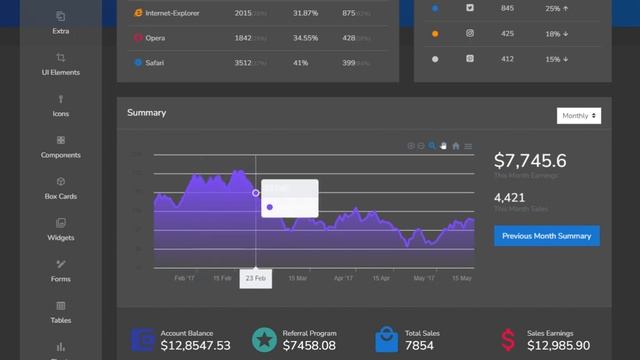This screenshot has width=640, height=360.
Task: Click the Twitter icon in the 845 row
Action: coord(470,8)
